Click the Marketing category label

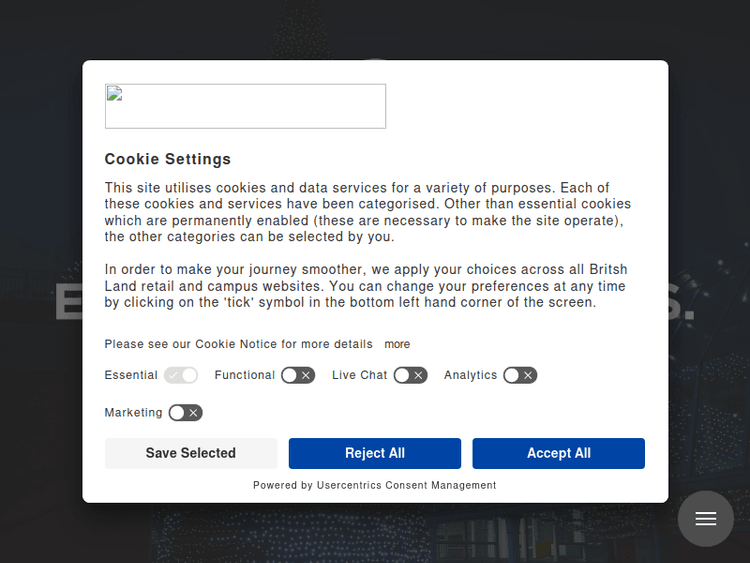tap(133, 412)
